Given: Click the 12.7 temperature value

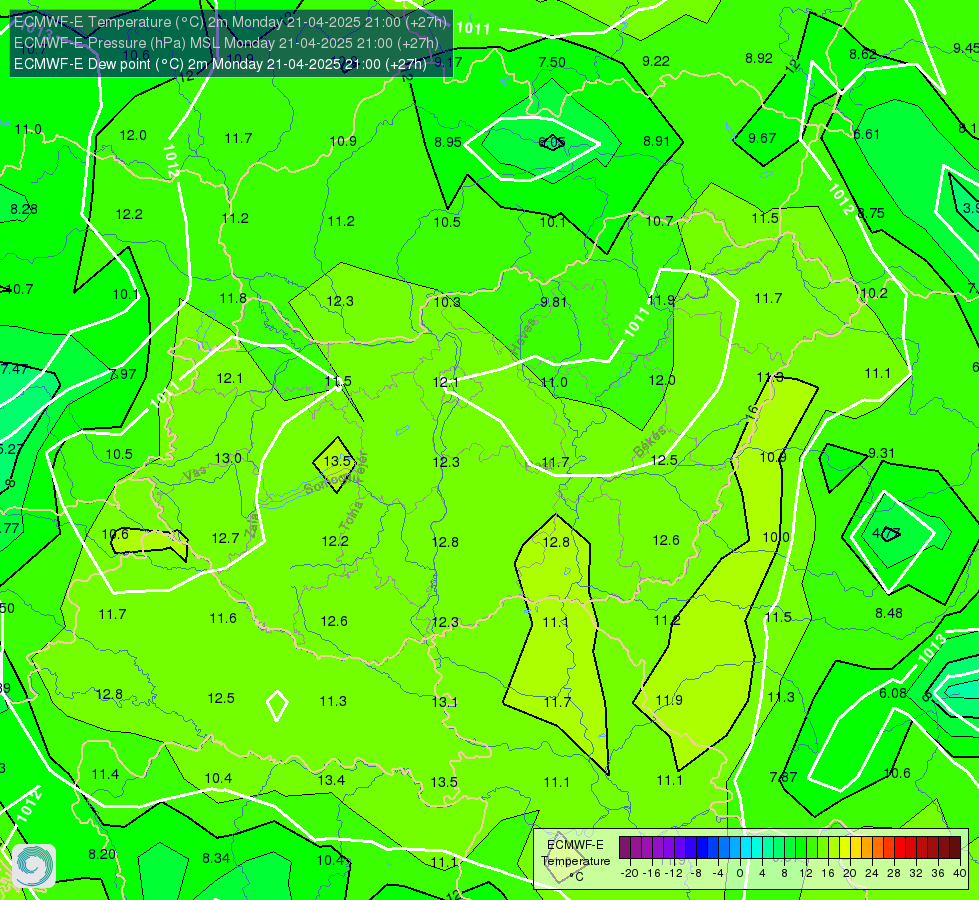Looking at the screenshot, I should (225, 538).
